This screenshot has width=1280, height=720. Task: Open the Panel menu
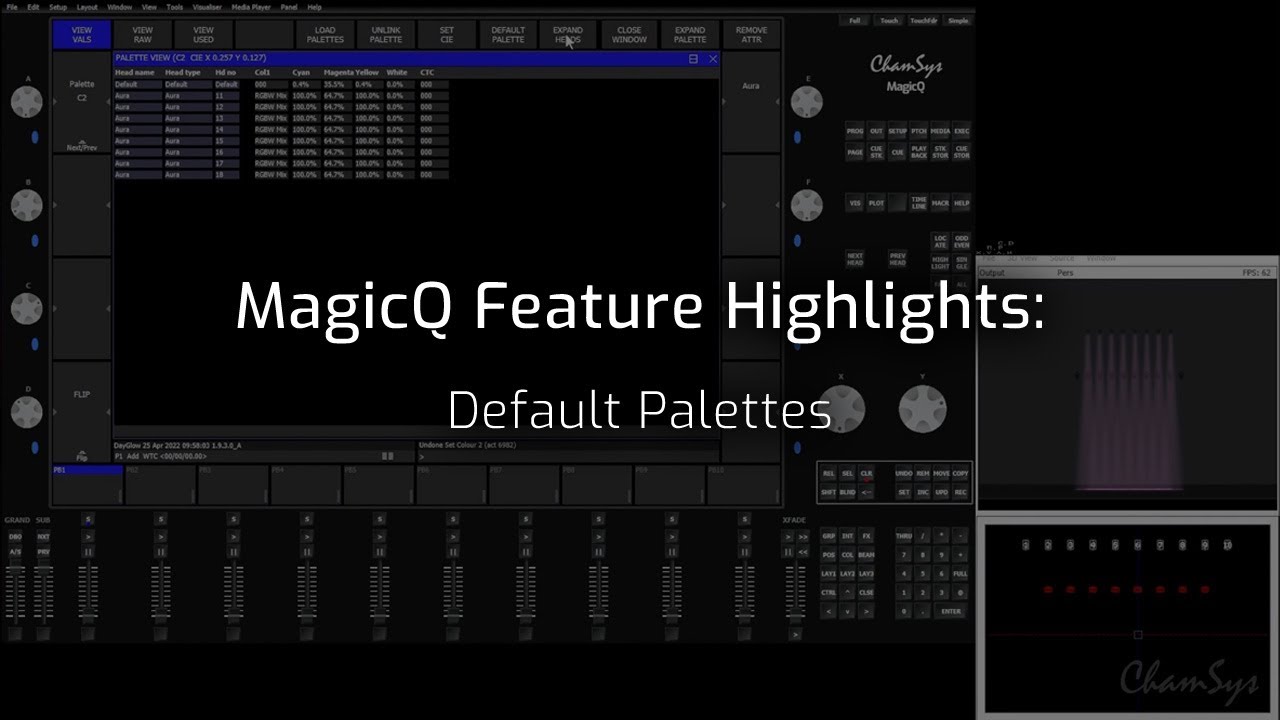(x=289, y=7)
